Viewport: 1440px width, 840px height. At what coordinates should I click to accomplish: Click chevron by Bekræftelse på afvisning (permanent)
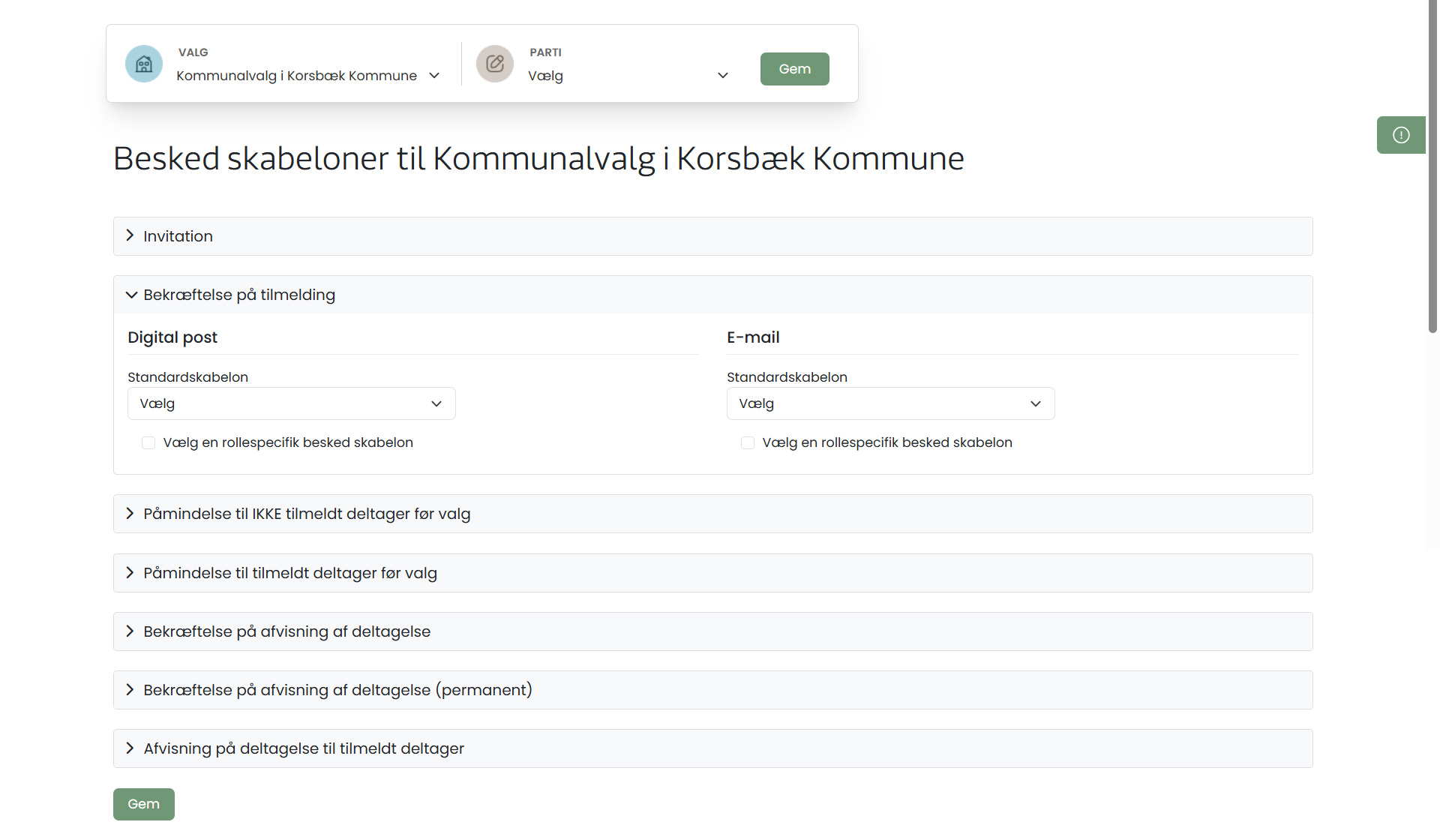tap(130, 690)
